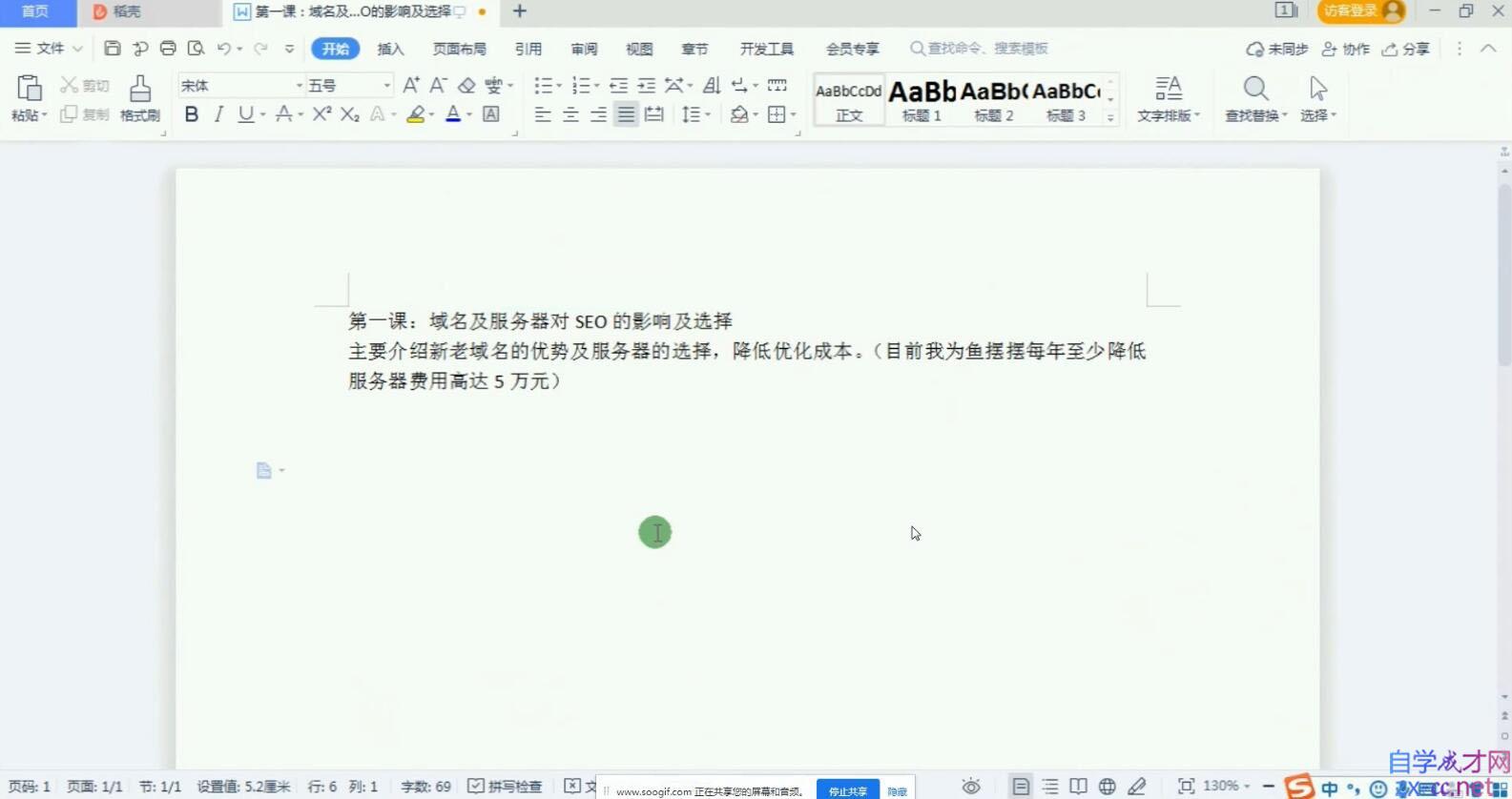1512x799 pixels.
Task: Click the Paste clipboard icon
Action: [29, 88]
